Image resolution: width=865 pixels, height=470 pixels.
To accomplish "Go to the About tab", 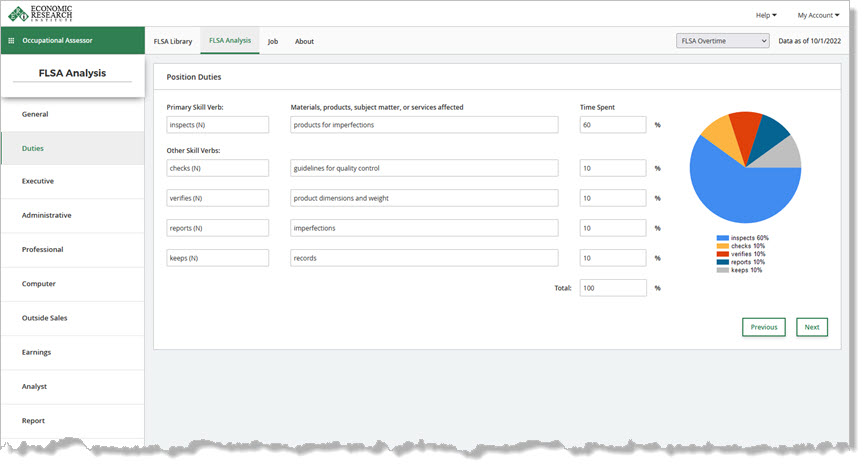I will coord(304,41).
